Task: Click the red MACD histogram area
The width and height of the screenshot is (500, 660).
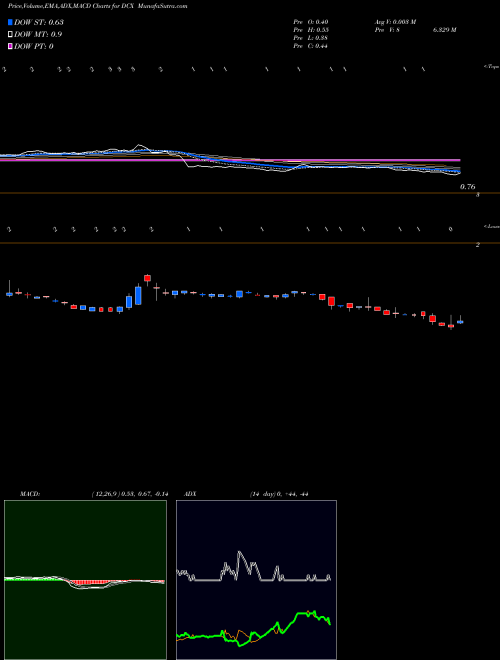Action: pyautogui.click(x=90, y=583)
